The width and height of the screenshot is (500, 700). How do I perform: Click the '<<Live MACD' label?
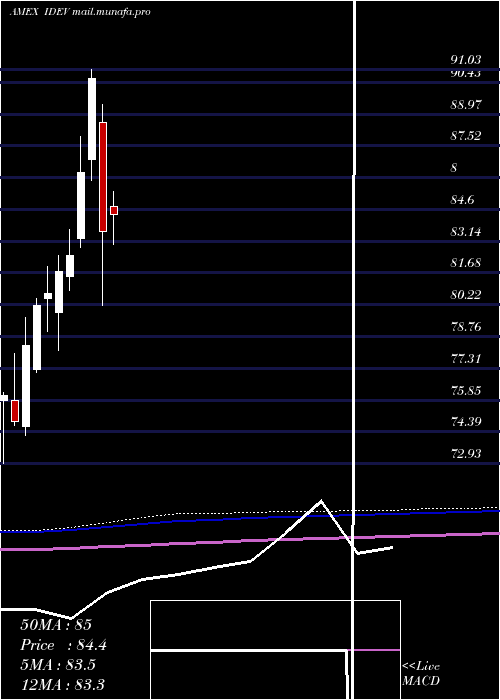tap(421, 674)
